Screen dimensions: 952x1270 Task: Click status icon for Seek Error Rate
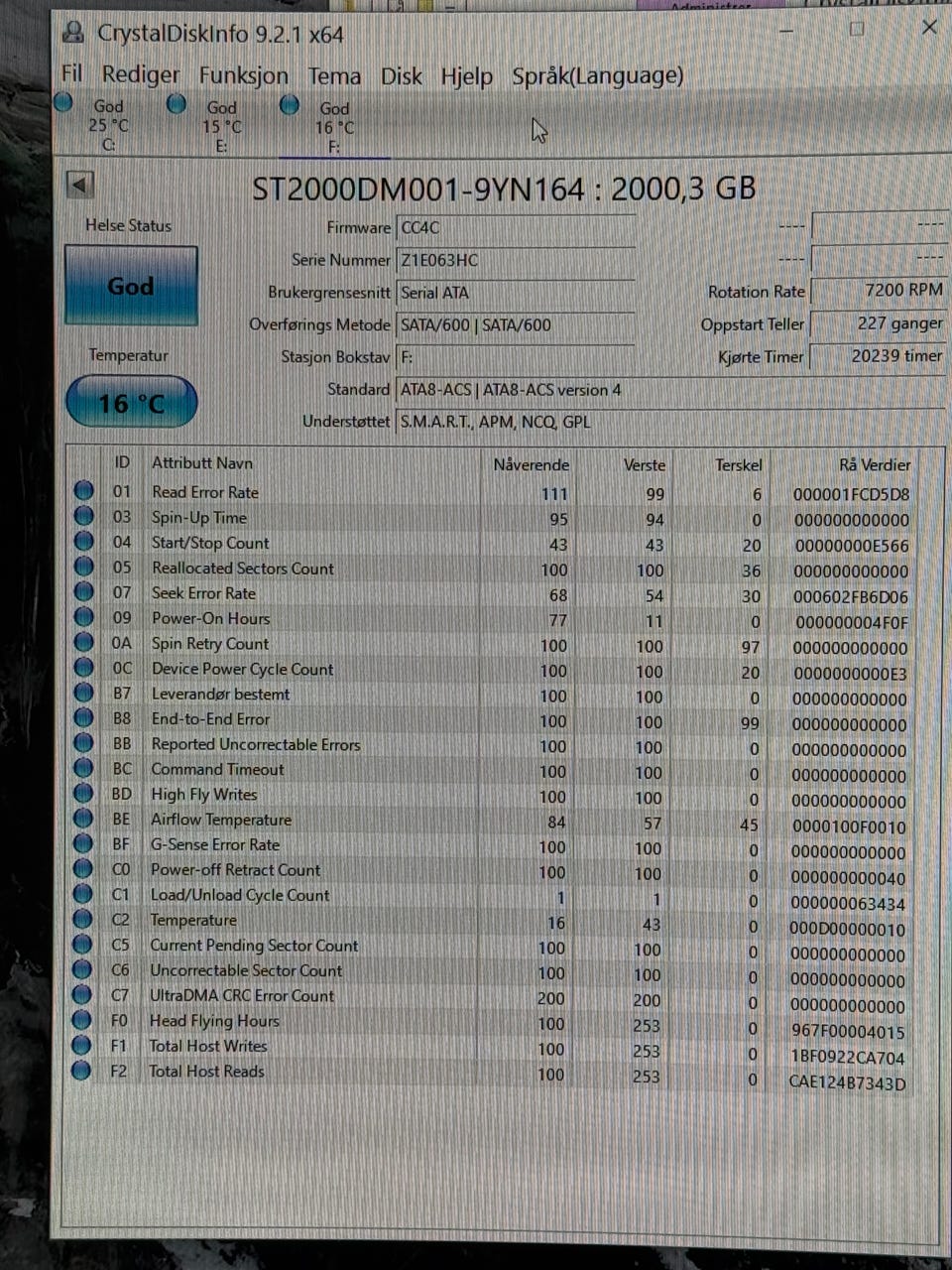[x=84, y=591]
